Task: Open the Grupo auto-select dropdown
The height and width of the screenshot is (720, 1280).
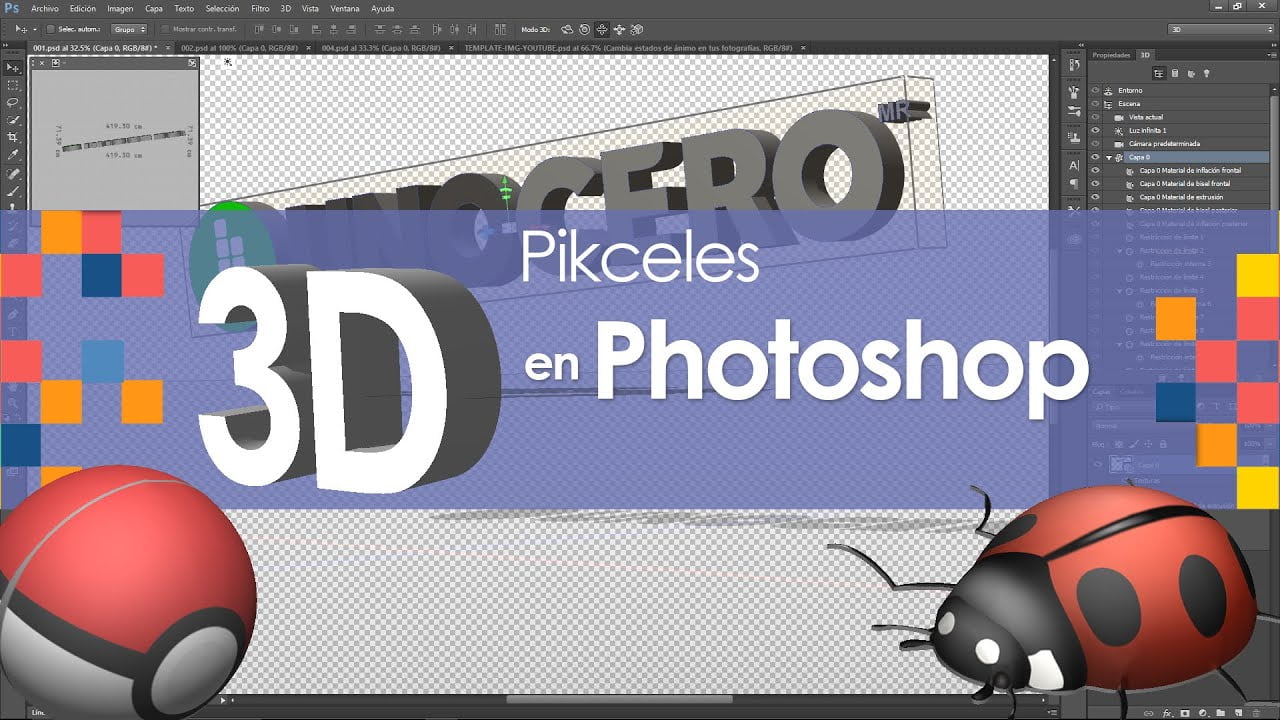Action: [128, 29]
